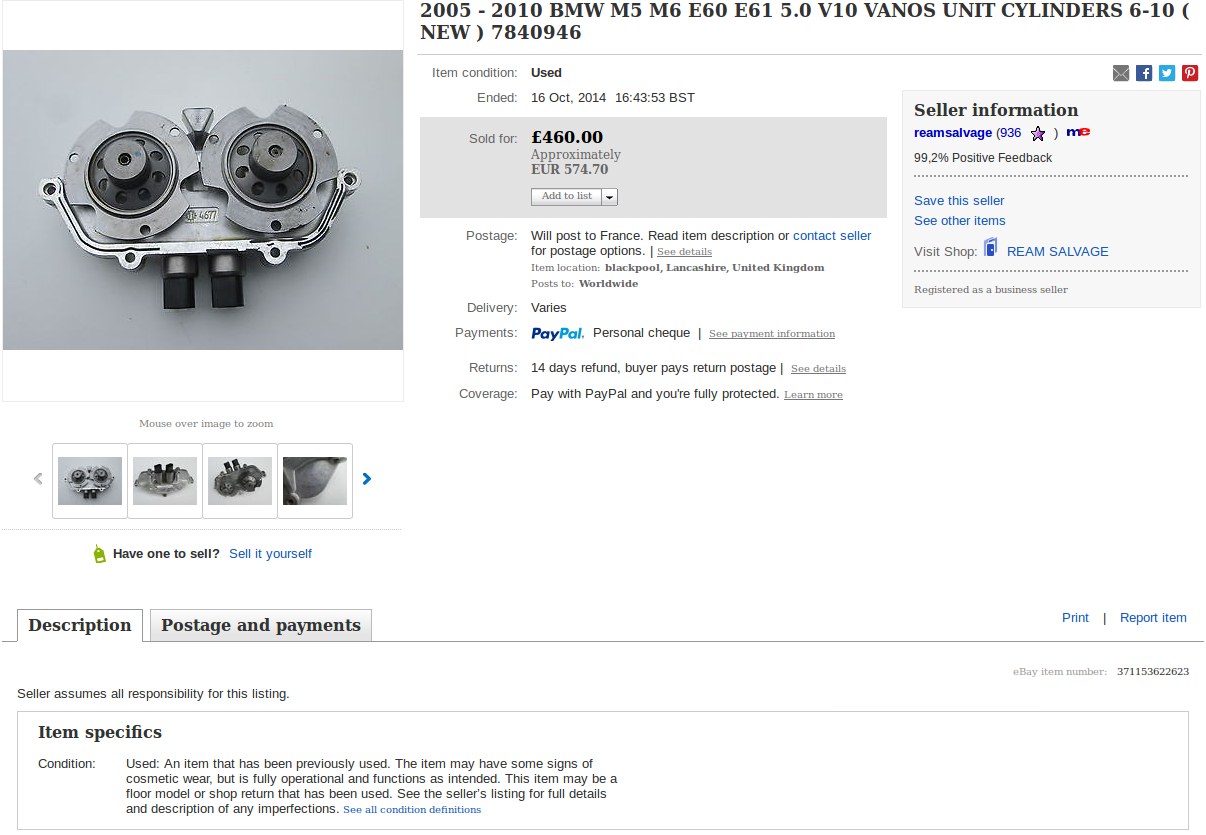Select the fourth product thumbnail
Viewport: 1206px width, 835px height.
(315, 481)
